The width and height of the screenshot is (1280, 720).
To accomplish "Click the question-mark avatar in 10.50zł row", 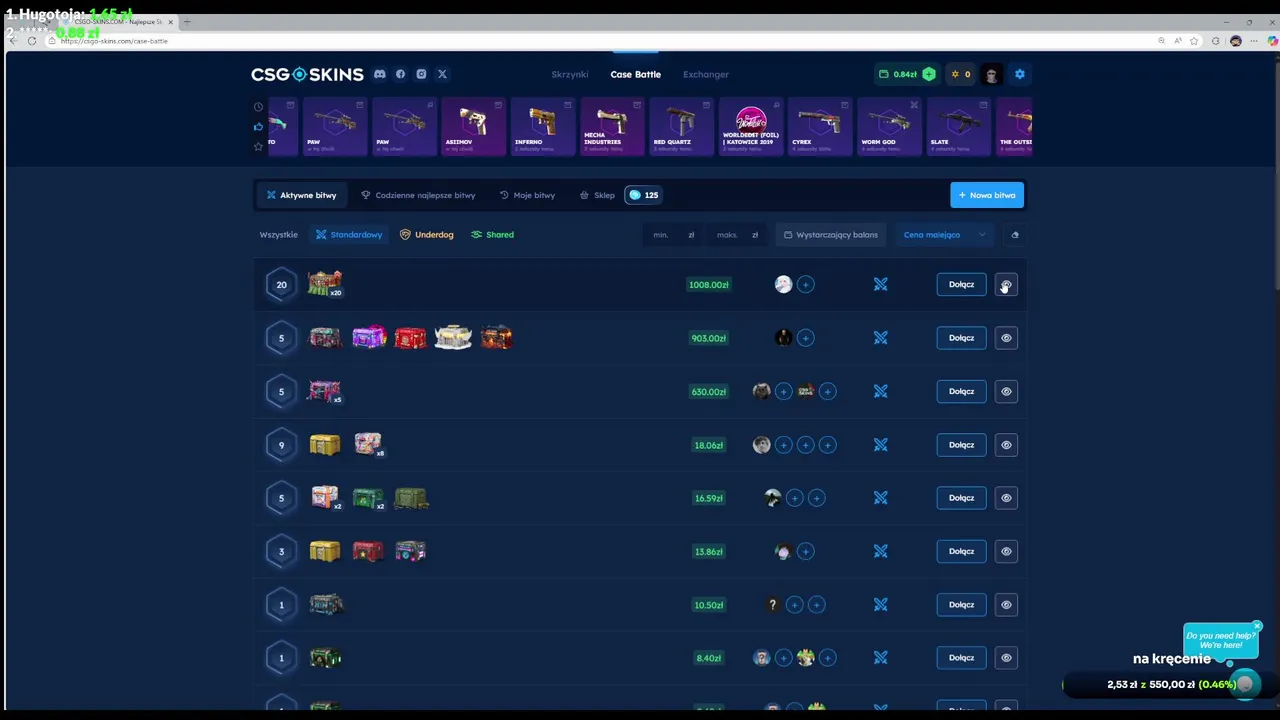I will pos(772,605).
